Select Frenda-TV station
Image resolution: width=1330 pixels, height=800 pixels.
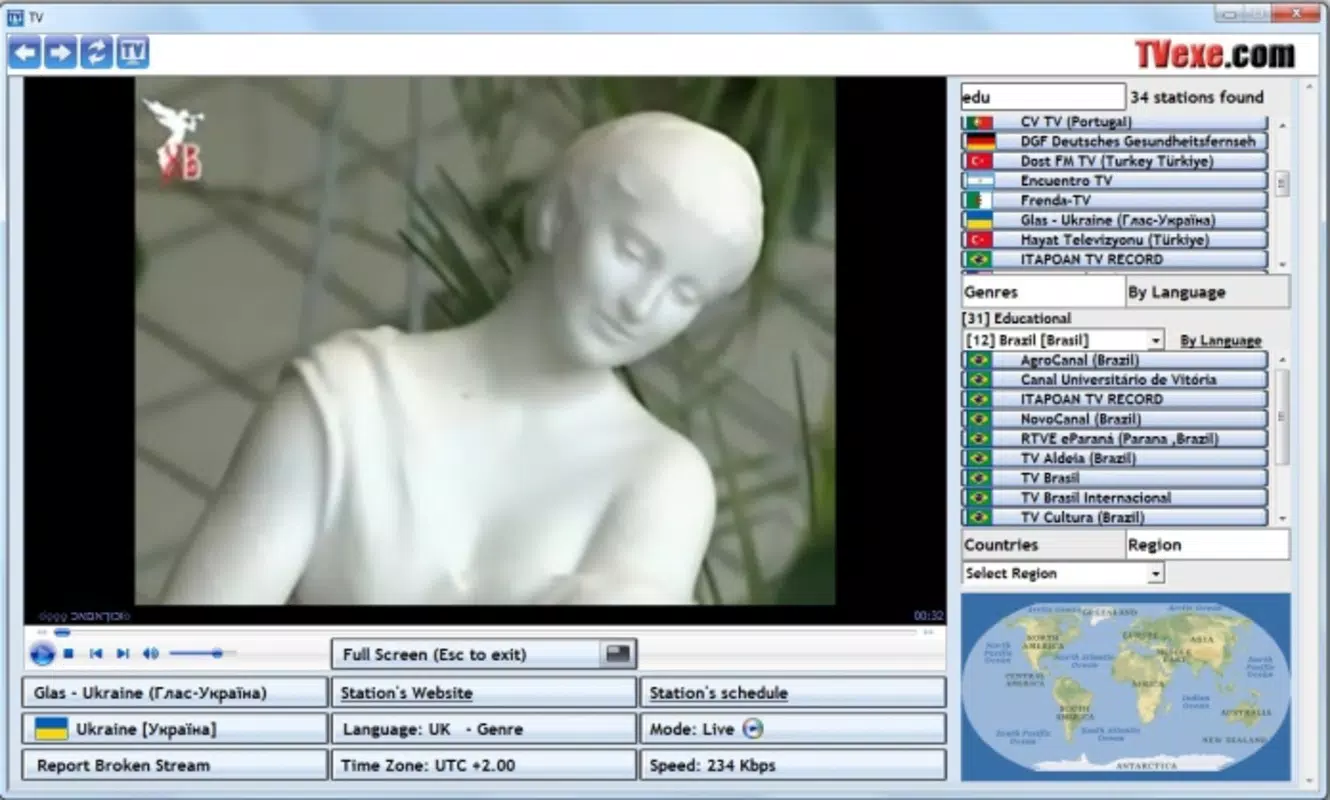coord(1115,200)
